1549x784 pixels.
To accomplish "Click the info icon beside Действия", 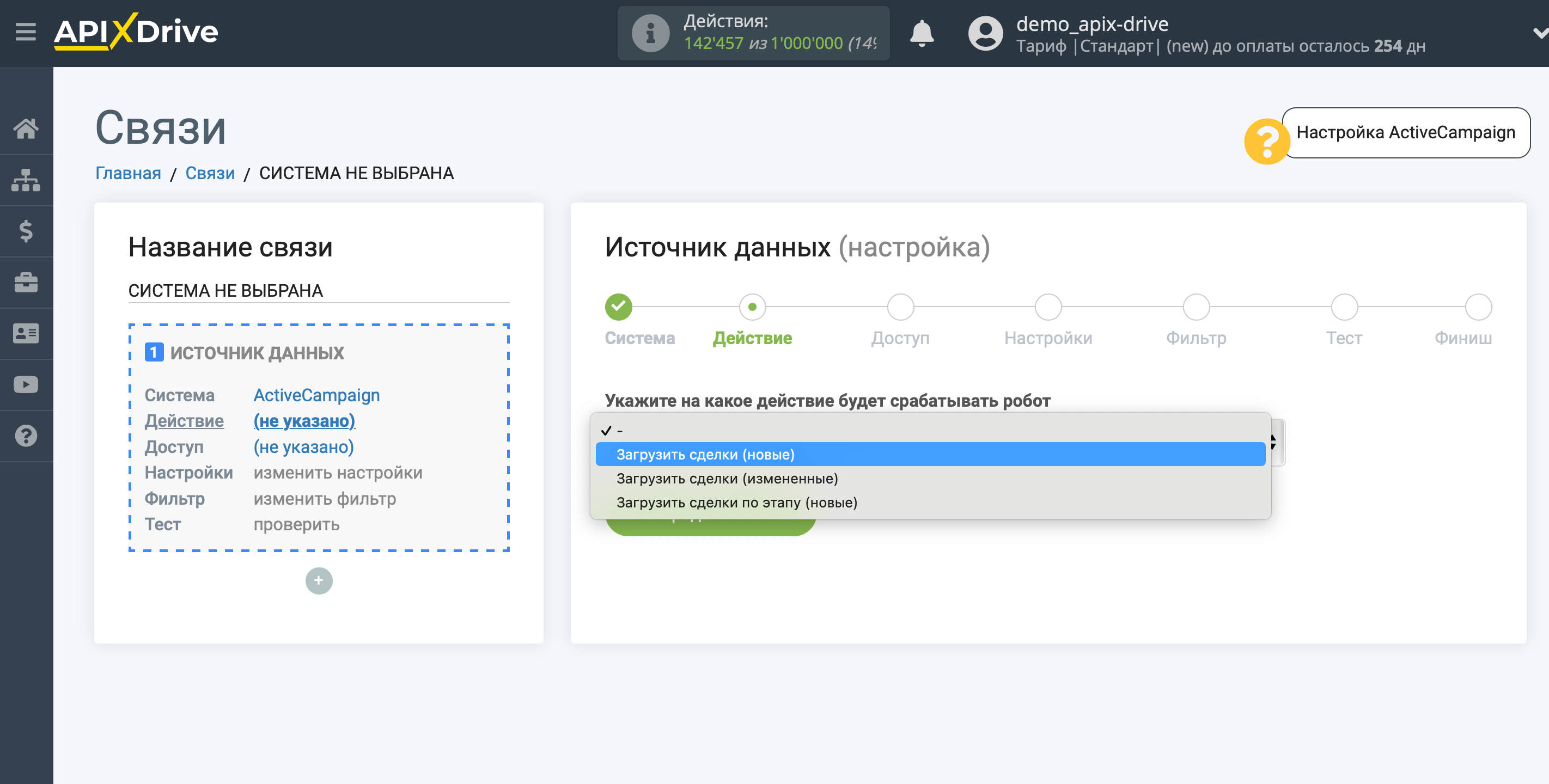I will click(650, 34).
